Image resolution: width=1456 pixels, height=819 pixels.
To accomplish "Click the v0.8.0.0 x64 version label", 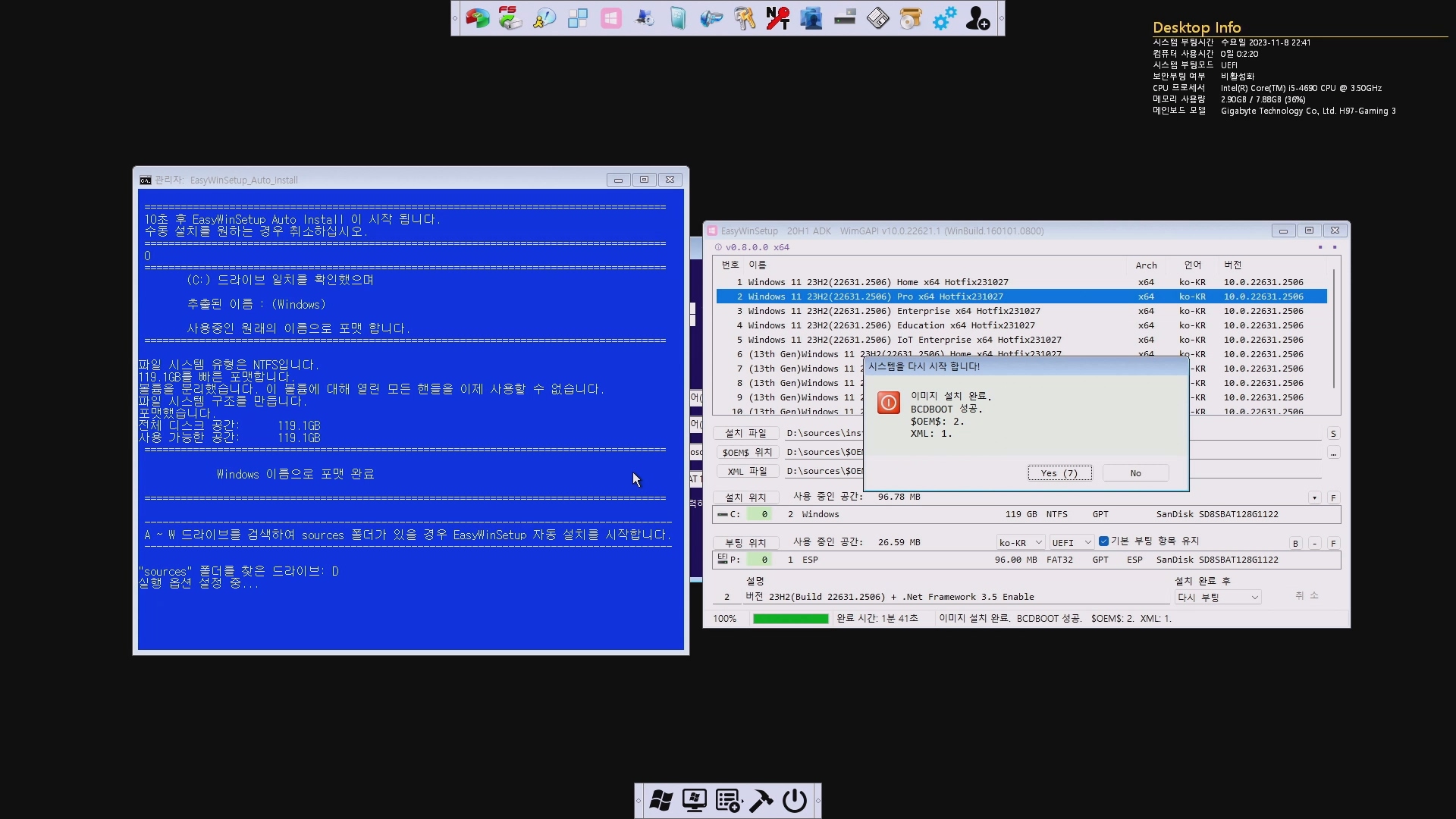I will click(x=757, y=247).
